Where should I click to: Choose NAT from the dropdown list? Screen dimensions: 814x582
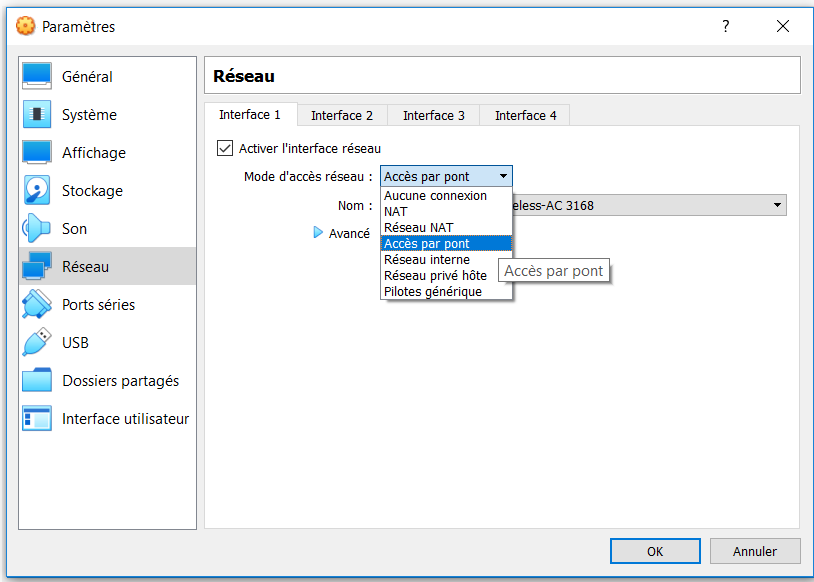point(396,211)
